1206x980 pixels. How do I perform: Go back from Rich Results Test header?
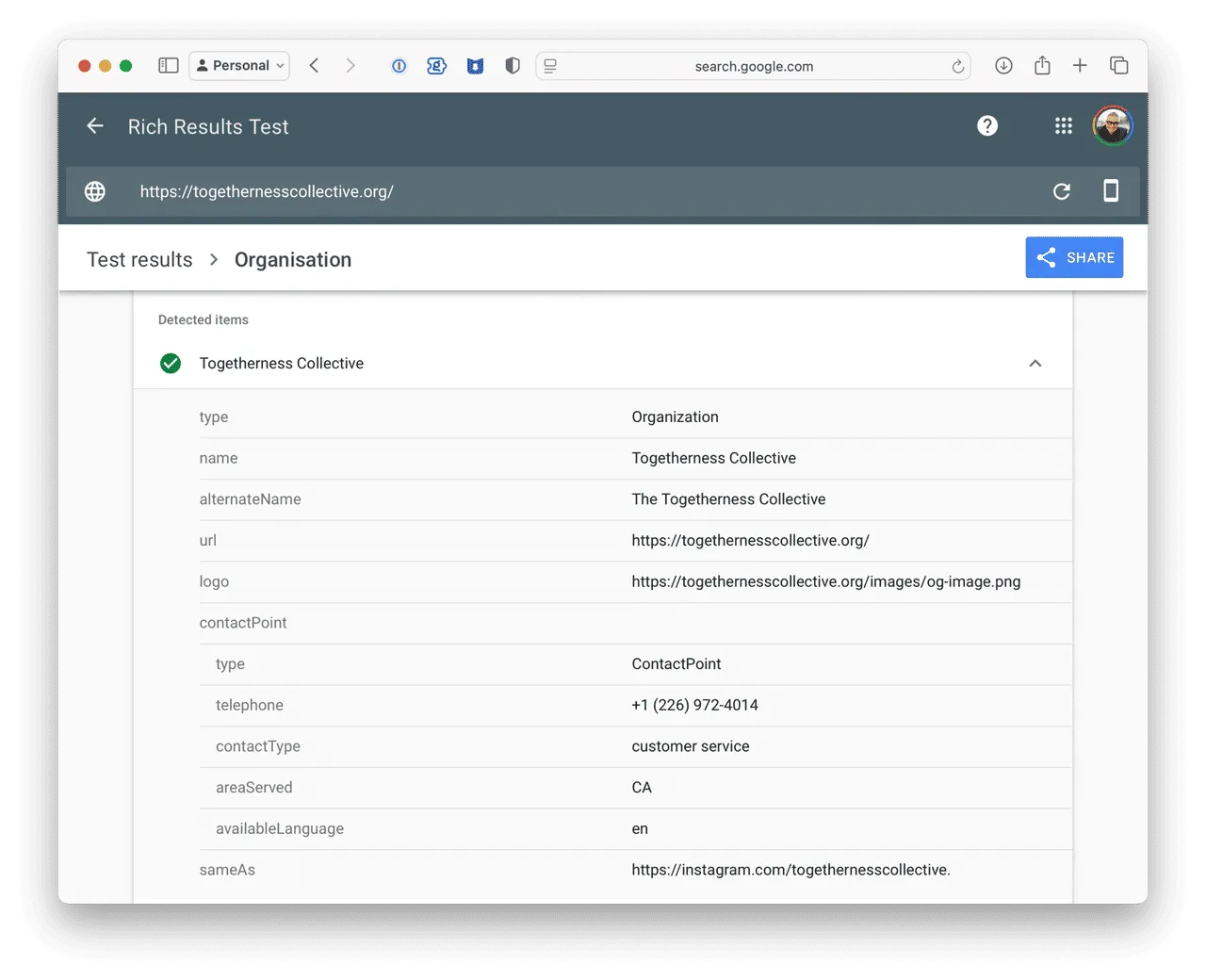point(95,126)
